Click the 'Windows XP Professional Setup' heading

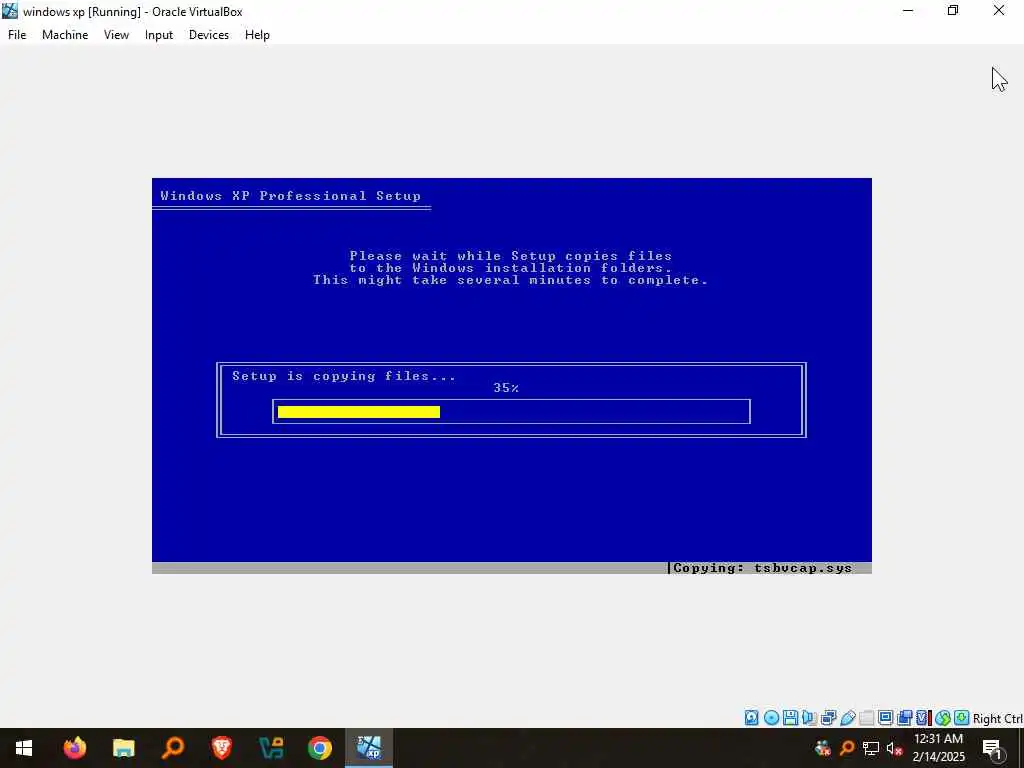pyautogui.click(x=291, y=195)
